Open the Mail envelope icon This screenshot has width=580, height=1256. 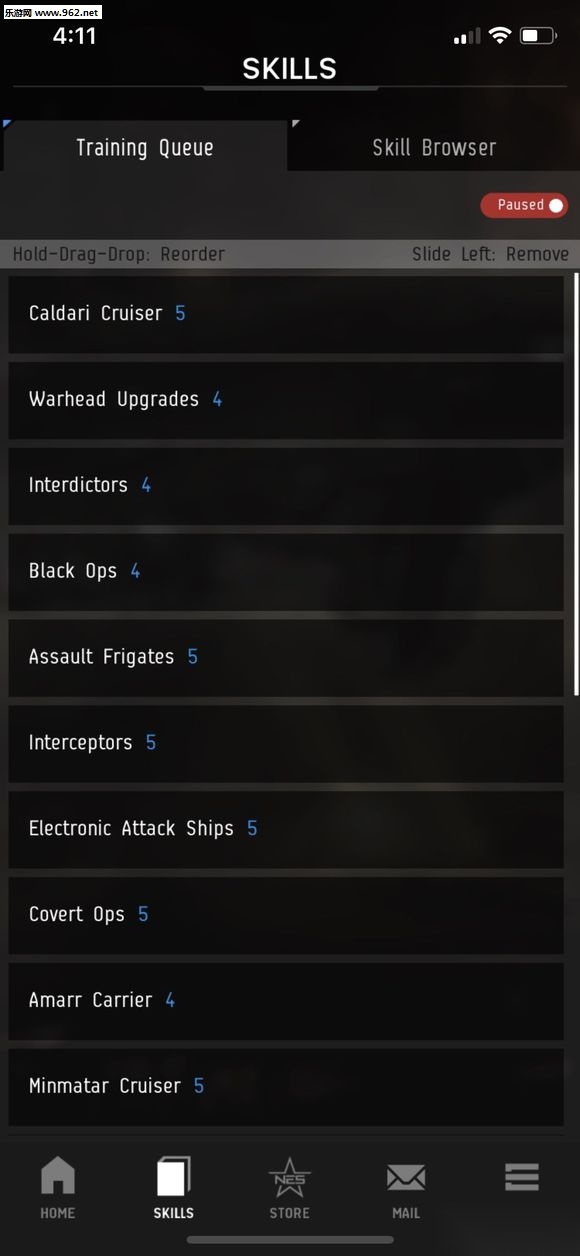pyautogui.click(x=406, y=1178)
